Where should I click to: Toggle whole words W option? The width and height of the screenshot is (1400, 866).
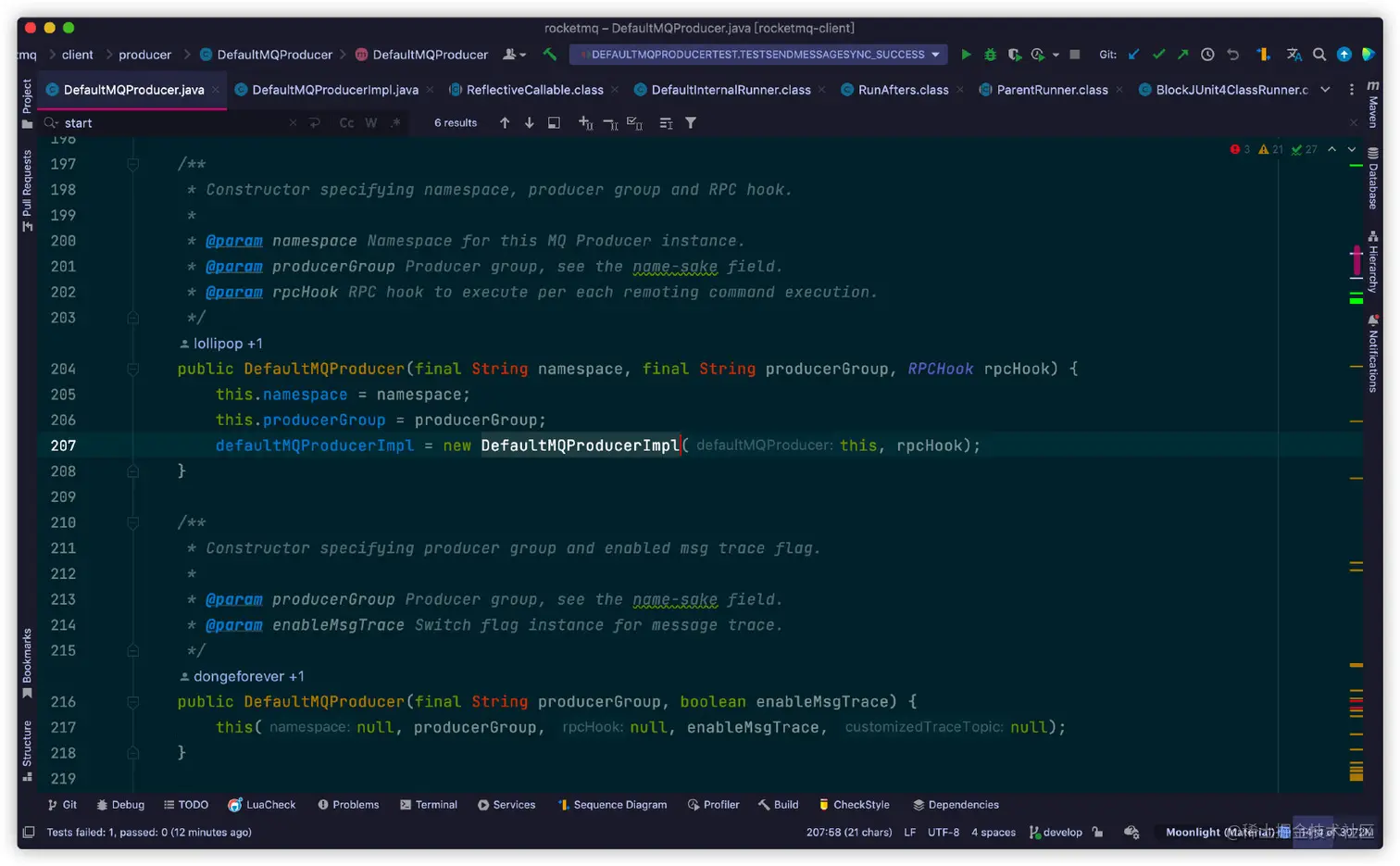(371, 123)
